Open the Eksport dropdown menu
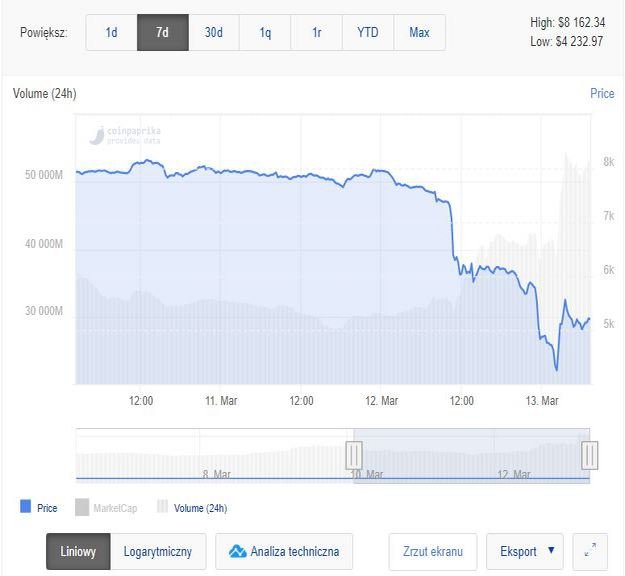This screenshot has height=576, width=625. [x=525, y=551]
